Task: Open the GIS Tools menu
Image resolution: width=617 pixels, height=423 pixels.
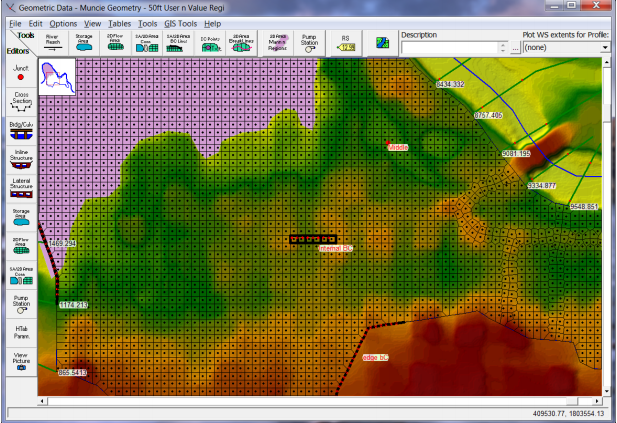Action: click(x=181, y=22)
